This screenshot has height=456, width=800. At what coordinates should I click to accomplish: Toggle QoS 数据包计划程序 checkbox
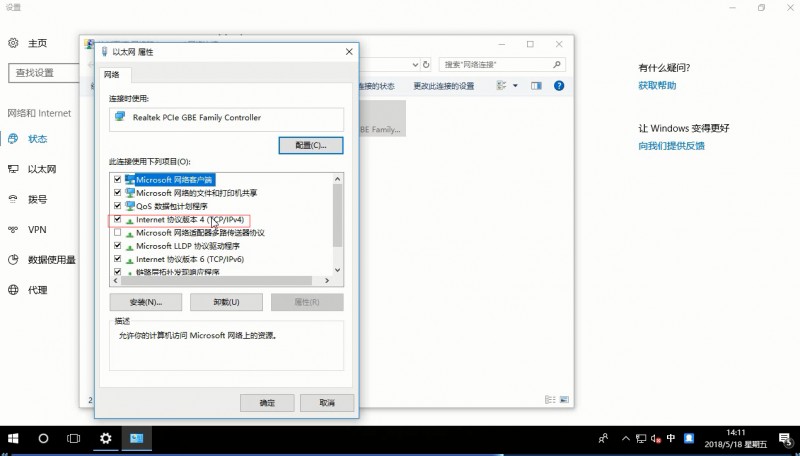(x=117, y=206)
